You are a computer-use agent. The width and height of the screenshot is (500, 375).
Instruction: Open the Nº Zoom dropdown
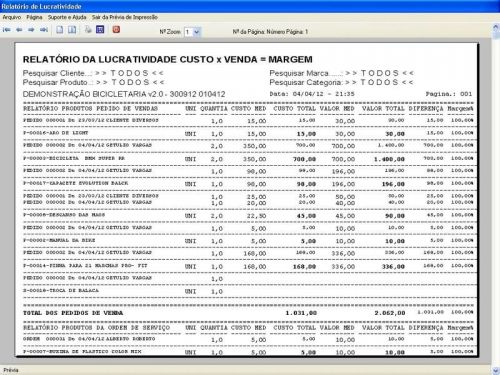click(197, 32)
